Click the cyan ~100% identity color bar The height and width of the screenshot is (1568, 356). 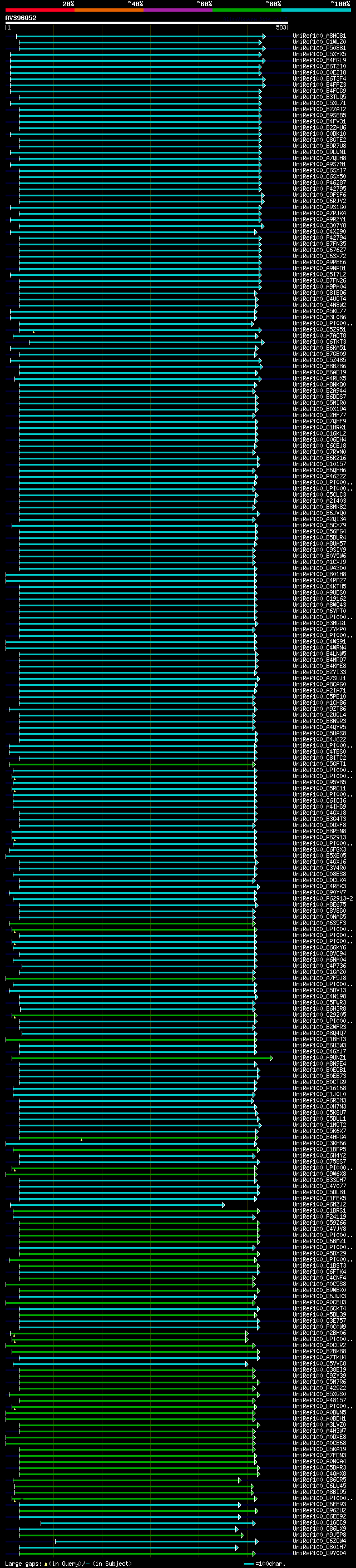(x=316, y=10)
